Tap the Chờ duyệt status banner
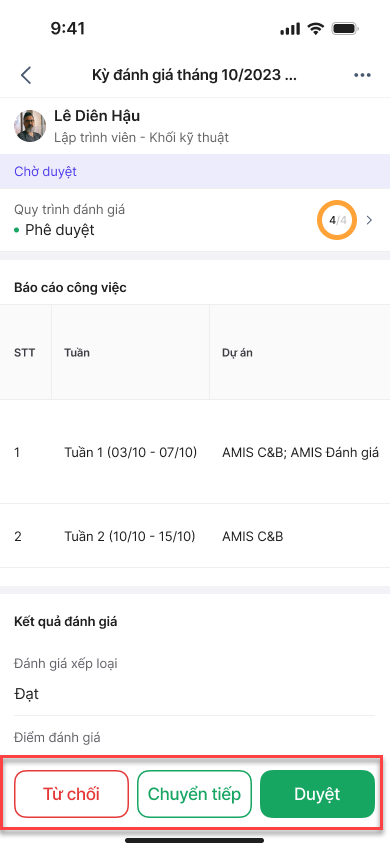The width and height of the screenshot is (390, 849). pos(195,172)
